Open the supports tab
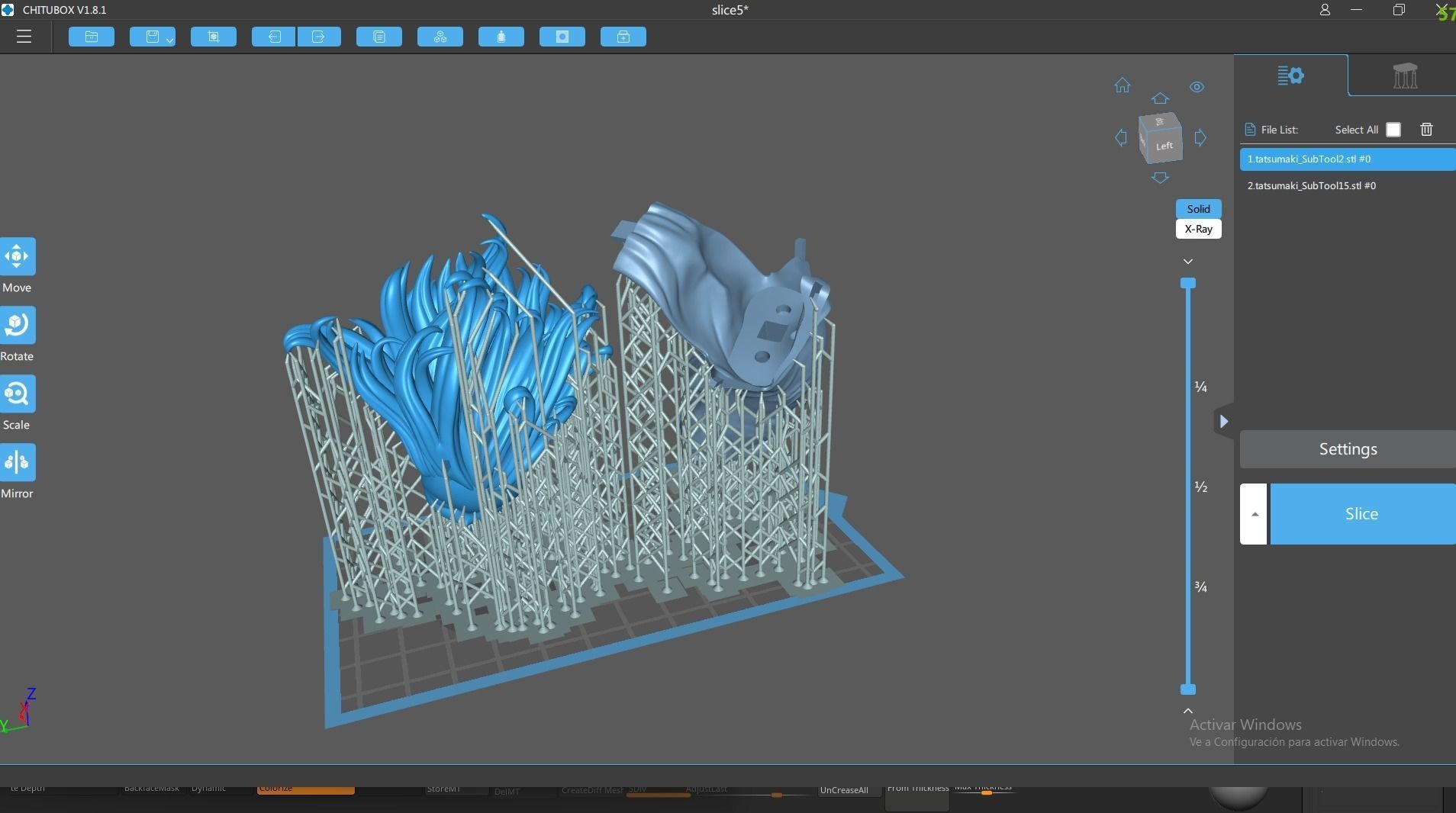Viewport: 1456px width, 813px height. point(1404,76)
